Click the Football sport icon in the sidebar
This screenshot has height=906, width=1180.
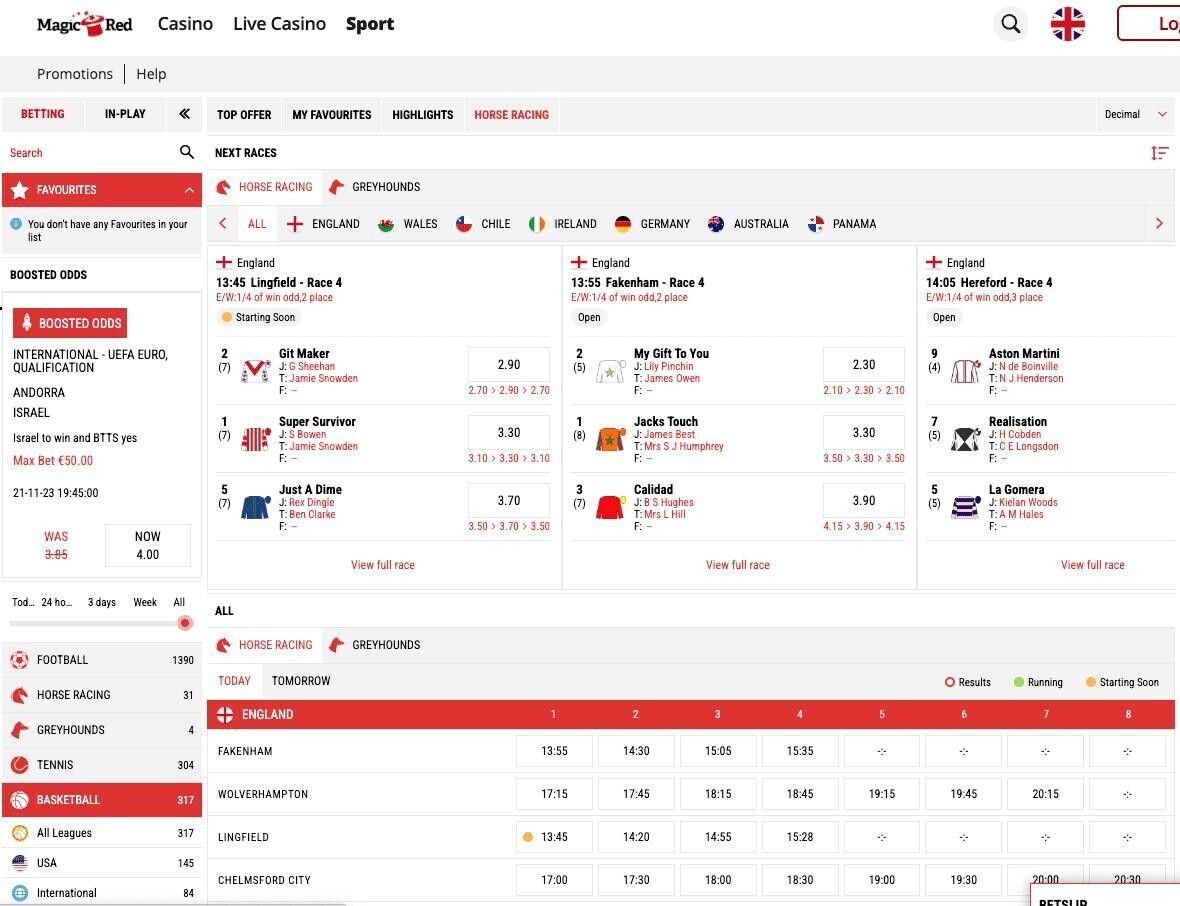pyautogui.click(x=20, y=660)
